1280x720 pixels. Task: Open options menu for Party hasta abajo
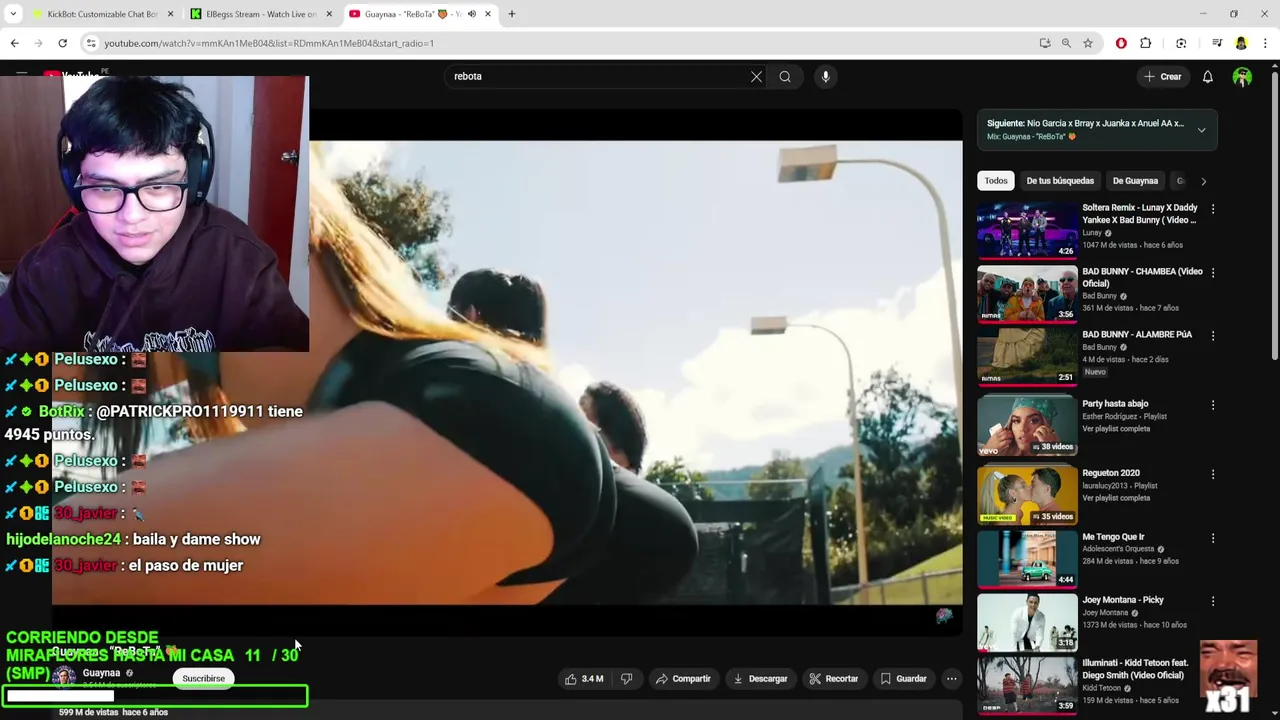1213,405
